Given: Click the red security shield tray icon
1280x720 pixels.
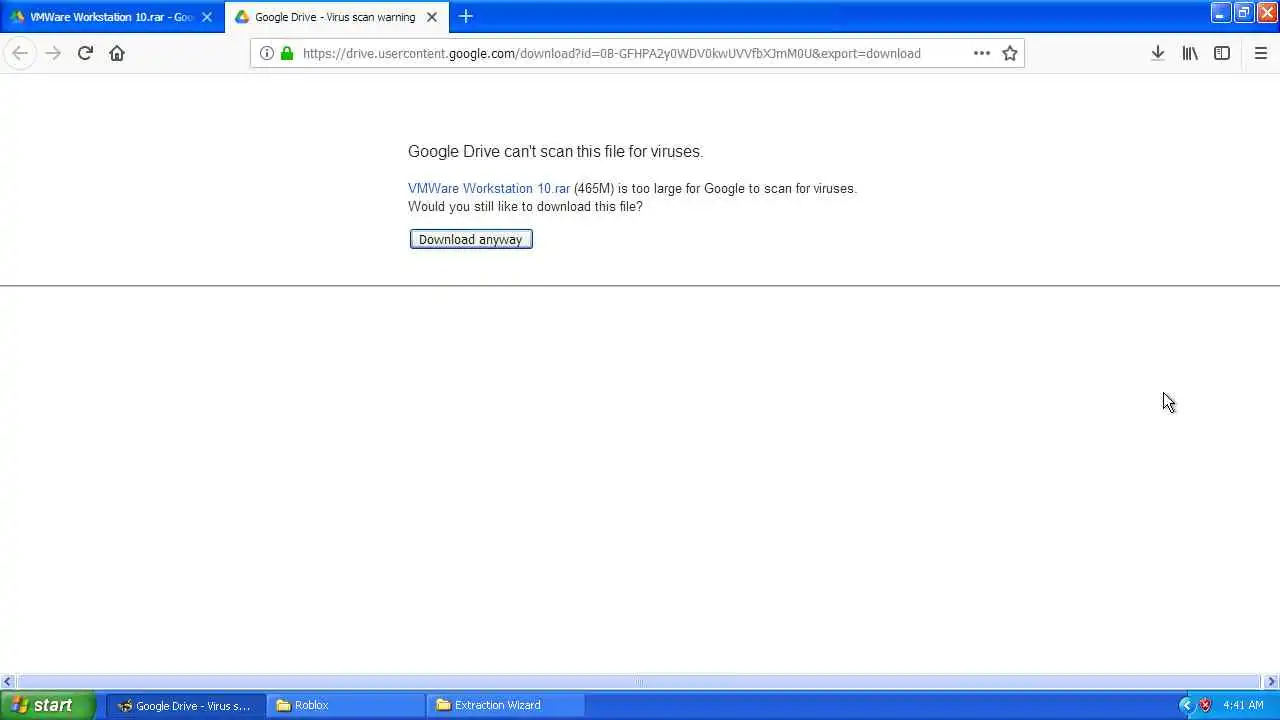Looking at the screenshot, I should (1205, 705).
